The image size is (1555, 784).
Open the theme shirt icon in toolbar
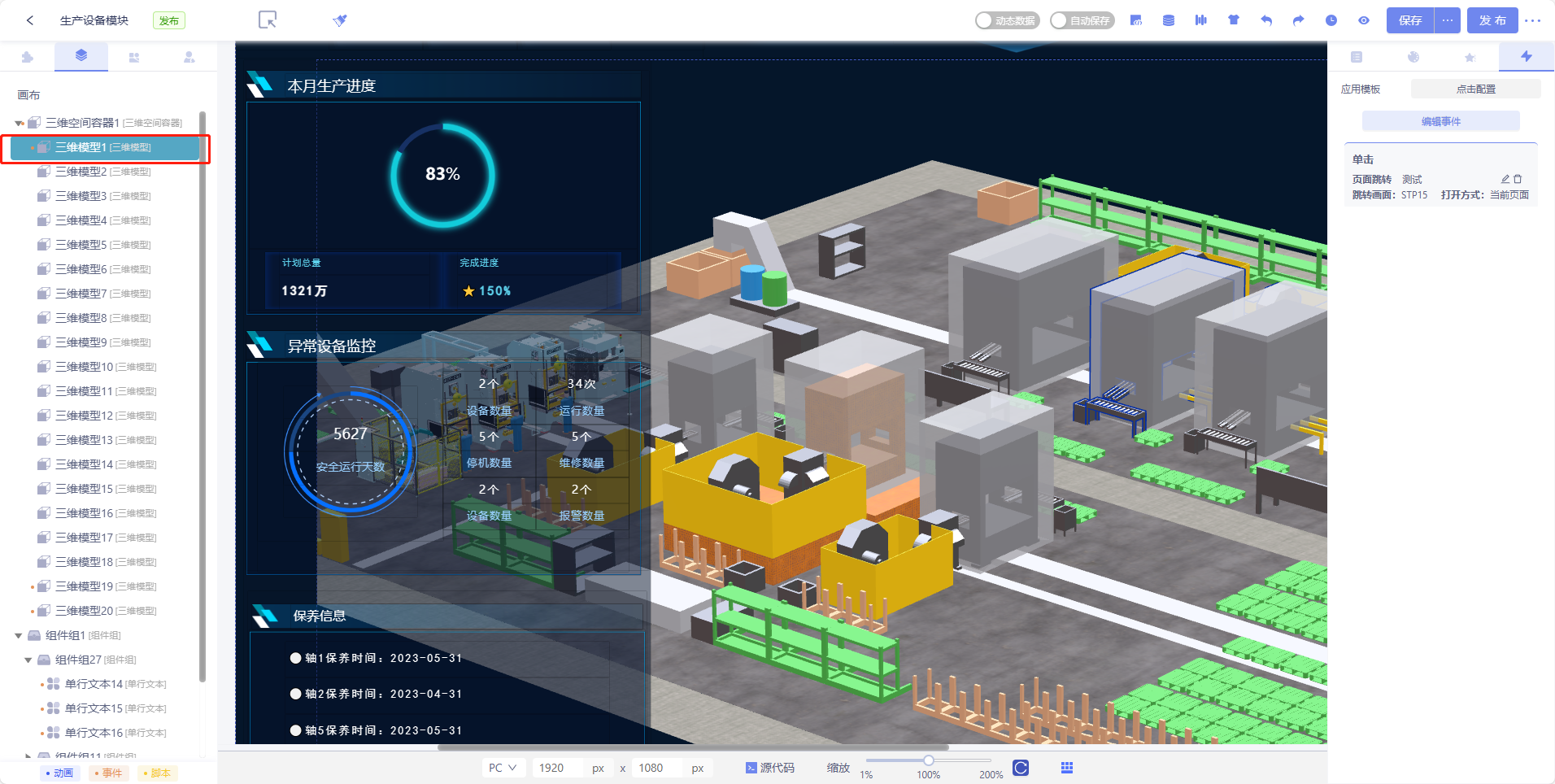(x=1234, y=20)
